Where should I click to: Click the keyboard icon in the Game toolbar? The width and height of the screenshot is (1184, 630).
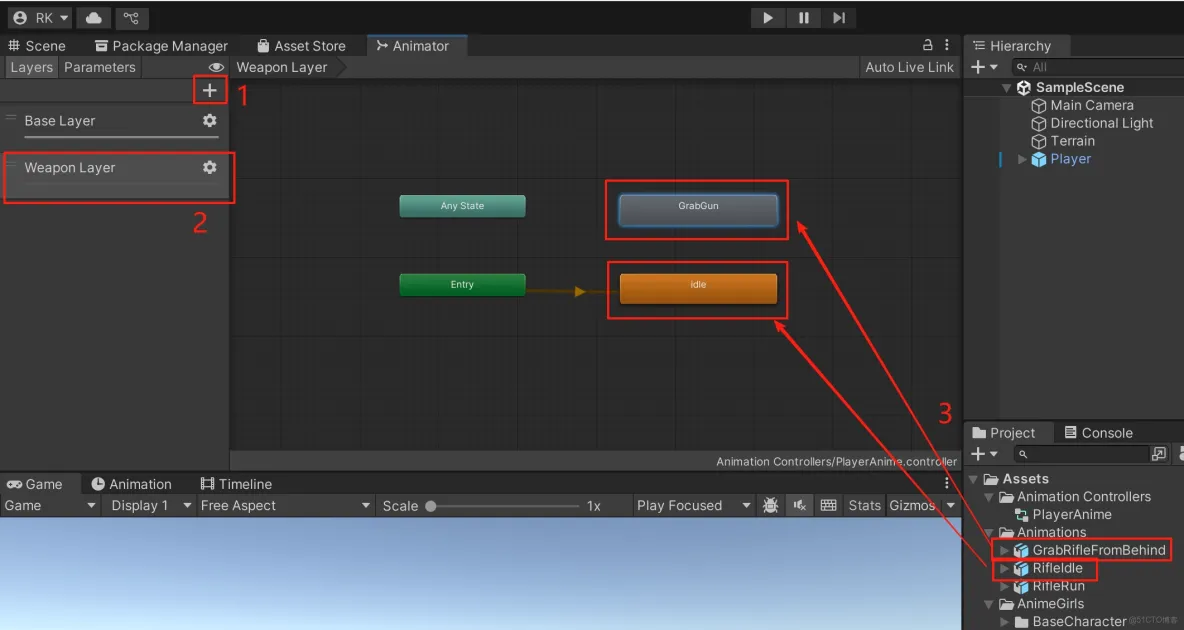828,505
